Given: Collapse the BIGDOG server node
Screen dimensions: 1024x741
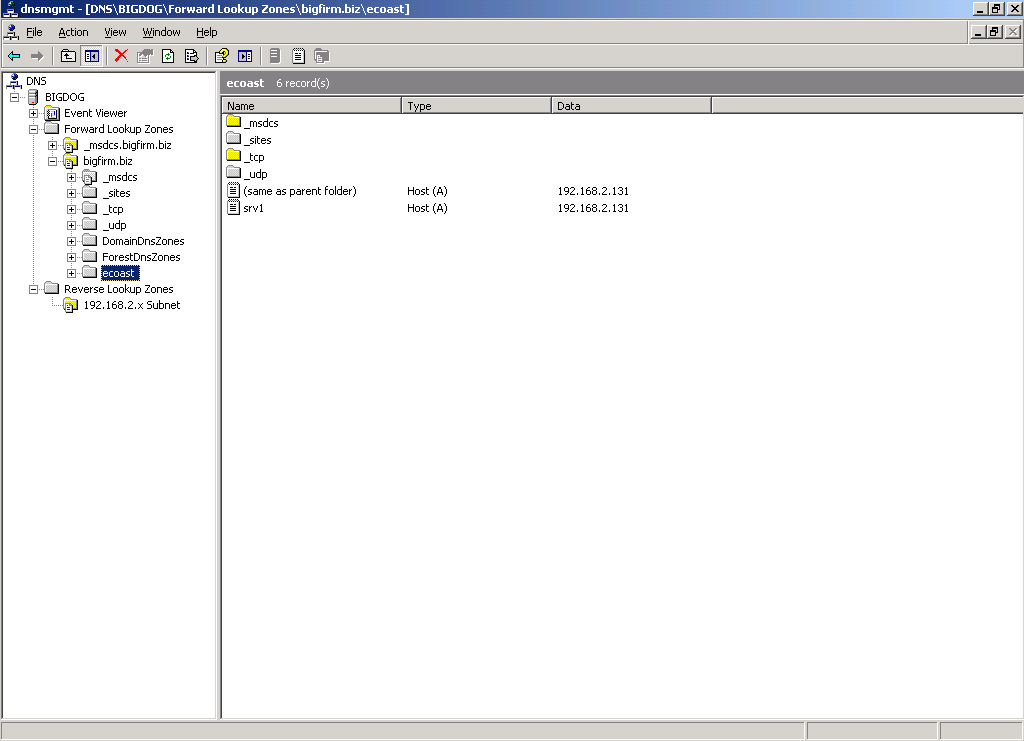Looking at the screenshot, I should pos(14,97).
